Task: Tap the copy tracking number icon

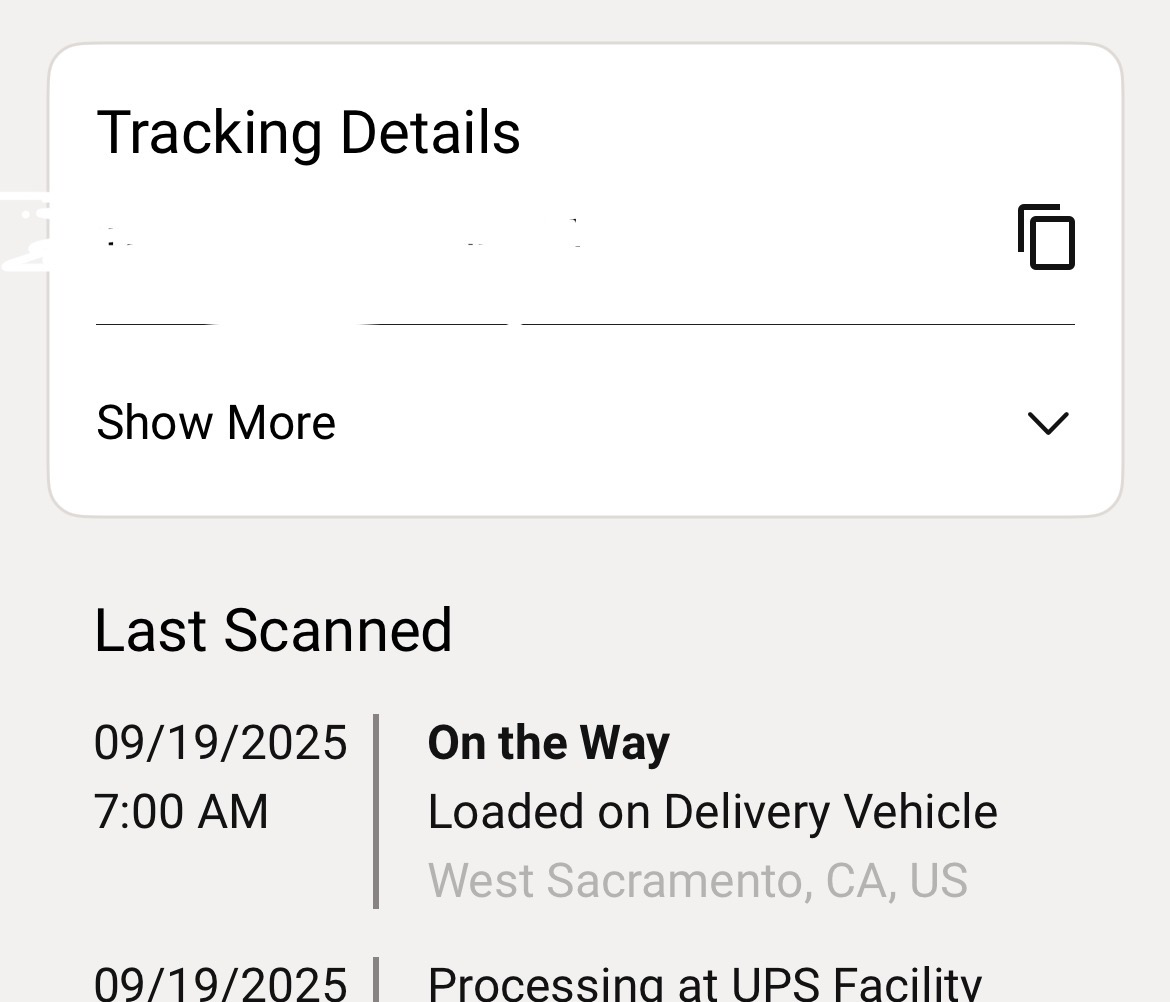Action: pos(1046,237)
